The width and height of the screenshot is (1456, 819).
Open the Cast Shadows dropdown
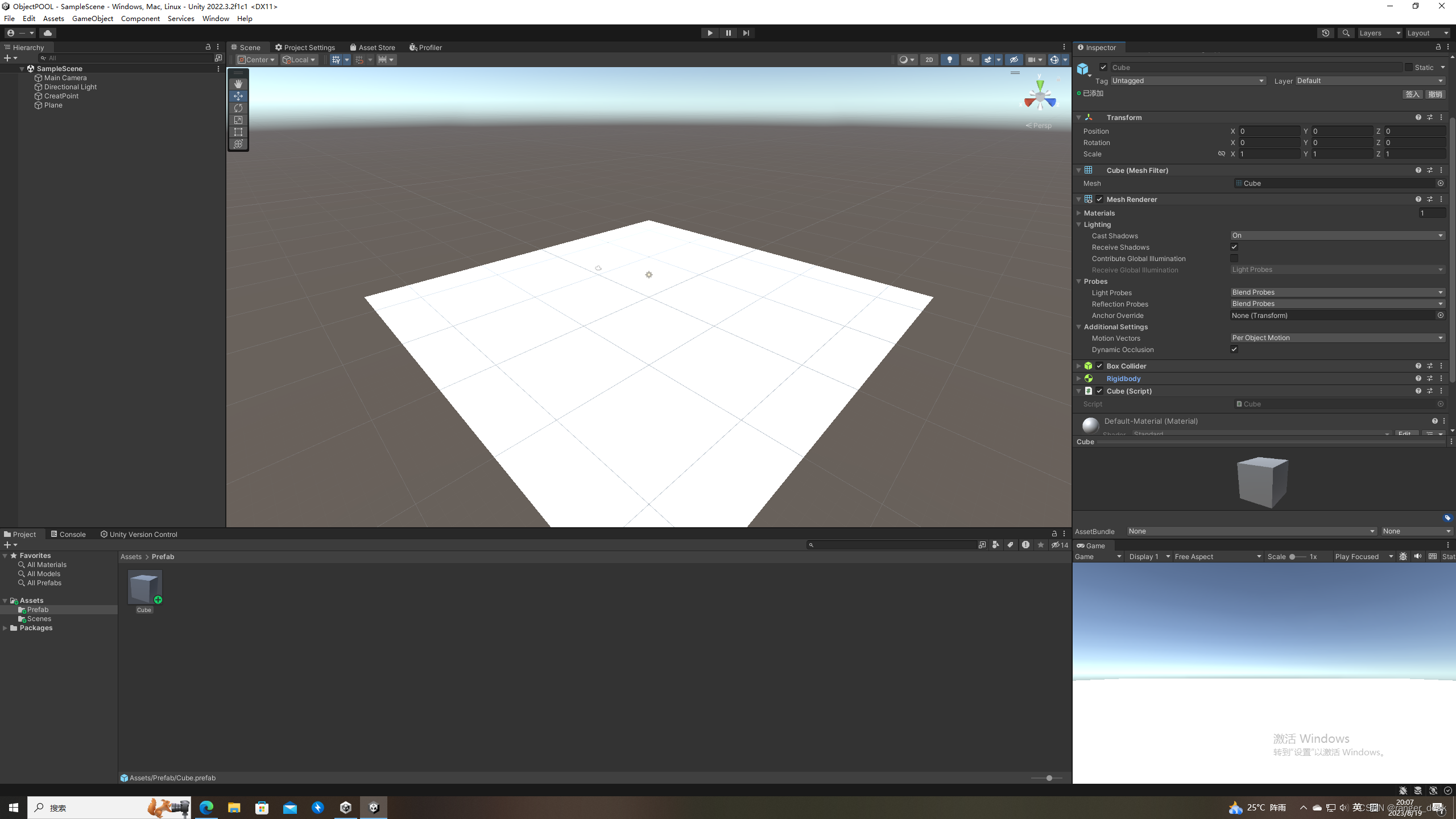[1337, 235]
